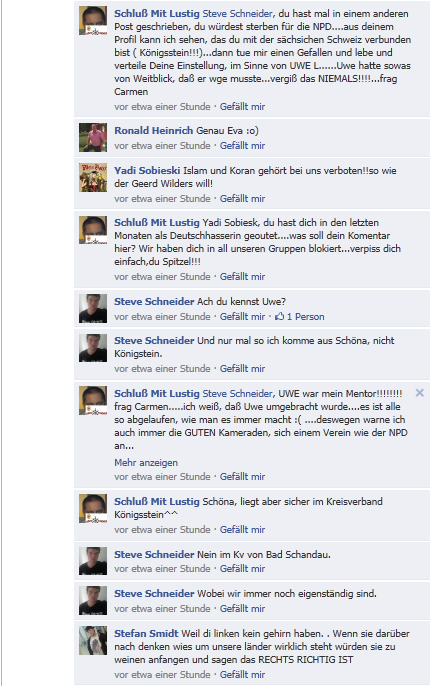The height and width of the screenshot is (686, 430).
Task: Like the 'Wobei wir immer noch eigenständig' comment
Action: (x=242, y=609)
